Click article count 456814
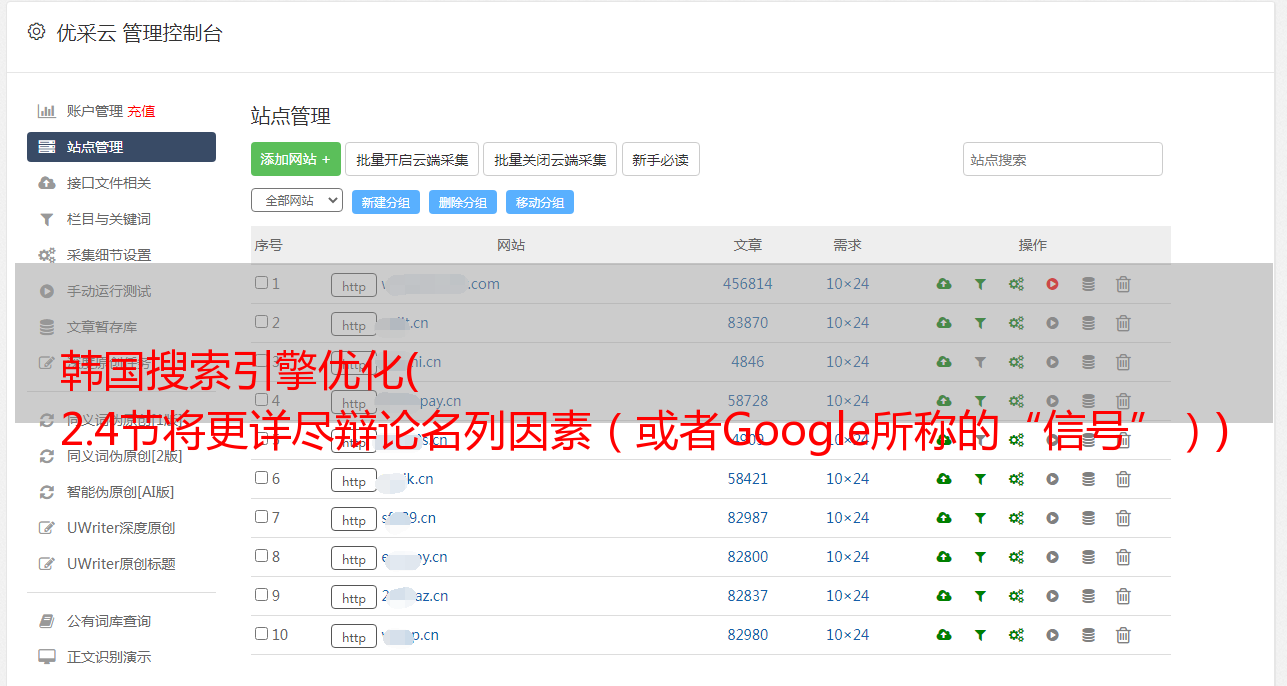Viewport: 1287px width, 686px height. (x=748, y=284)
